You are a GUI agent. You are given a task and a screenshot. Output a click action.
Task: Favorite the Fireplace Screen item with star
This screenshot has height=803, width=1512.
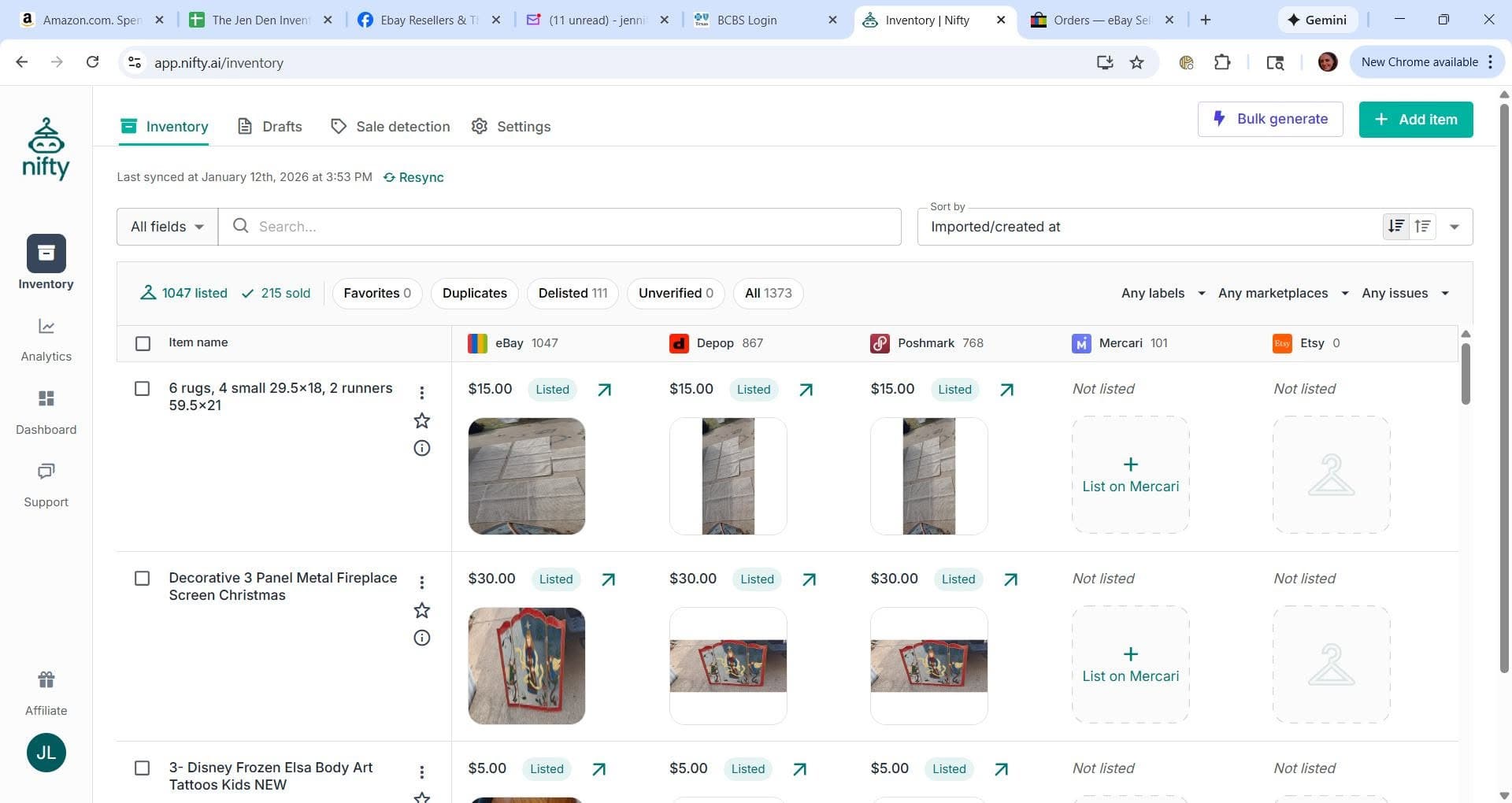coord(422,610)
